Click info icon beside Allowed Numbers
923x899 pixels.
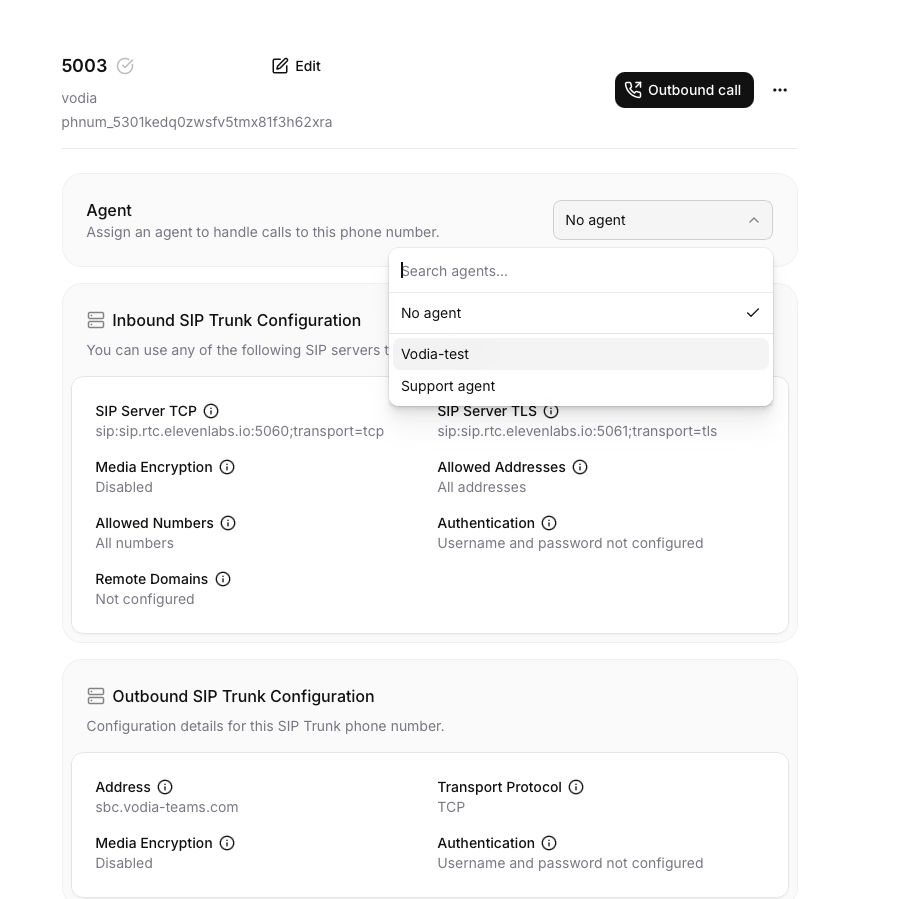[228, 523]
